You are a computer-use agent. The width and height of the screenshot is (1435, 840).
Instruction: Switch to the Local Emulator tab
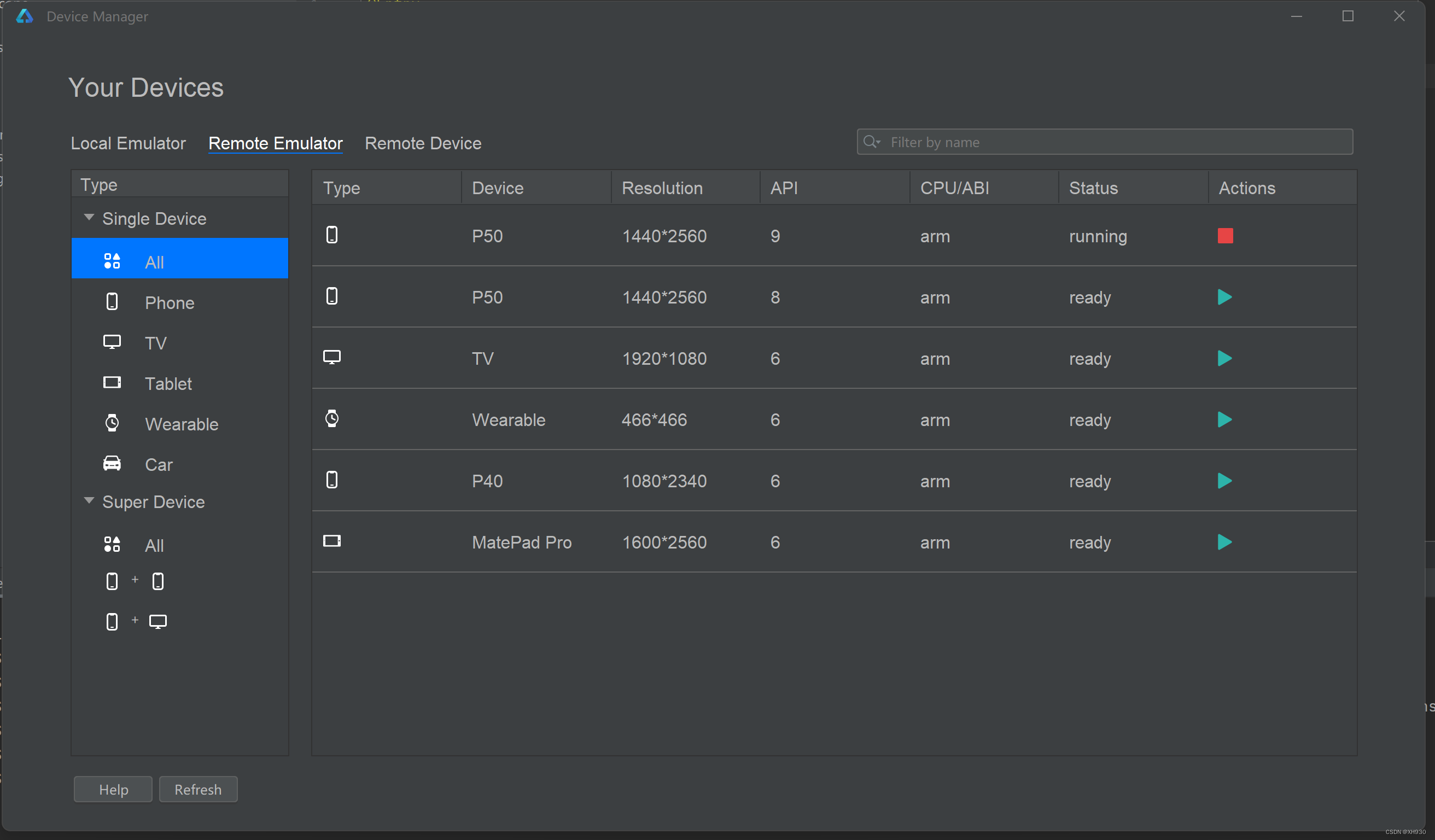coord(128,143)
